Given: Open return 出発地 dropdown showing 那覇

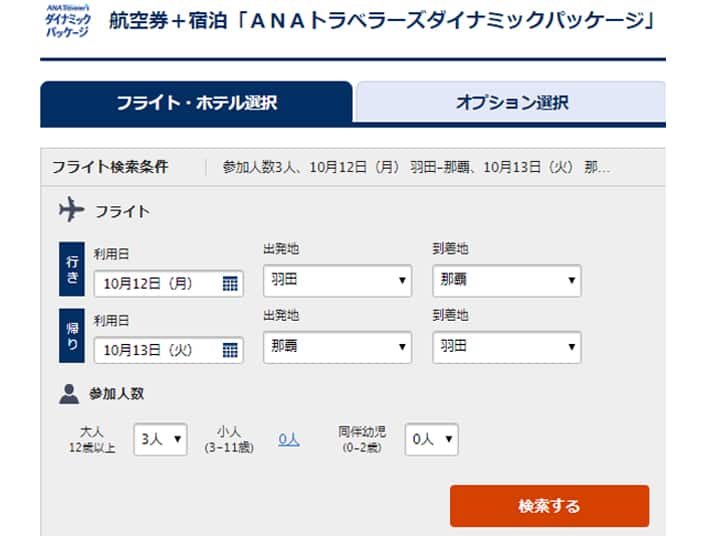Looking at the screenshot, I should (338, 347).
